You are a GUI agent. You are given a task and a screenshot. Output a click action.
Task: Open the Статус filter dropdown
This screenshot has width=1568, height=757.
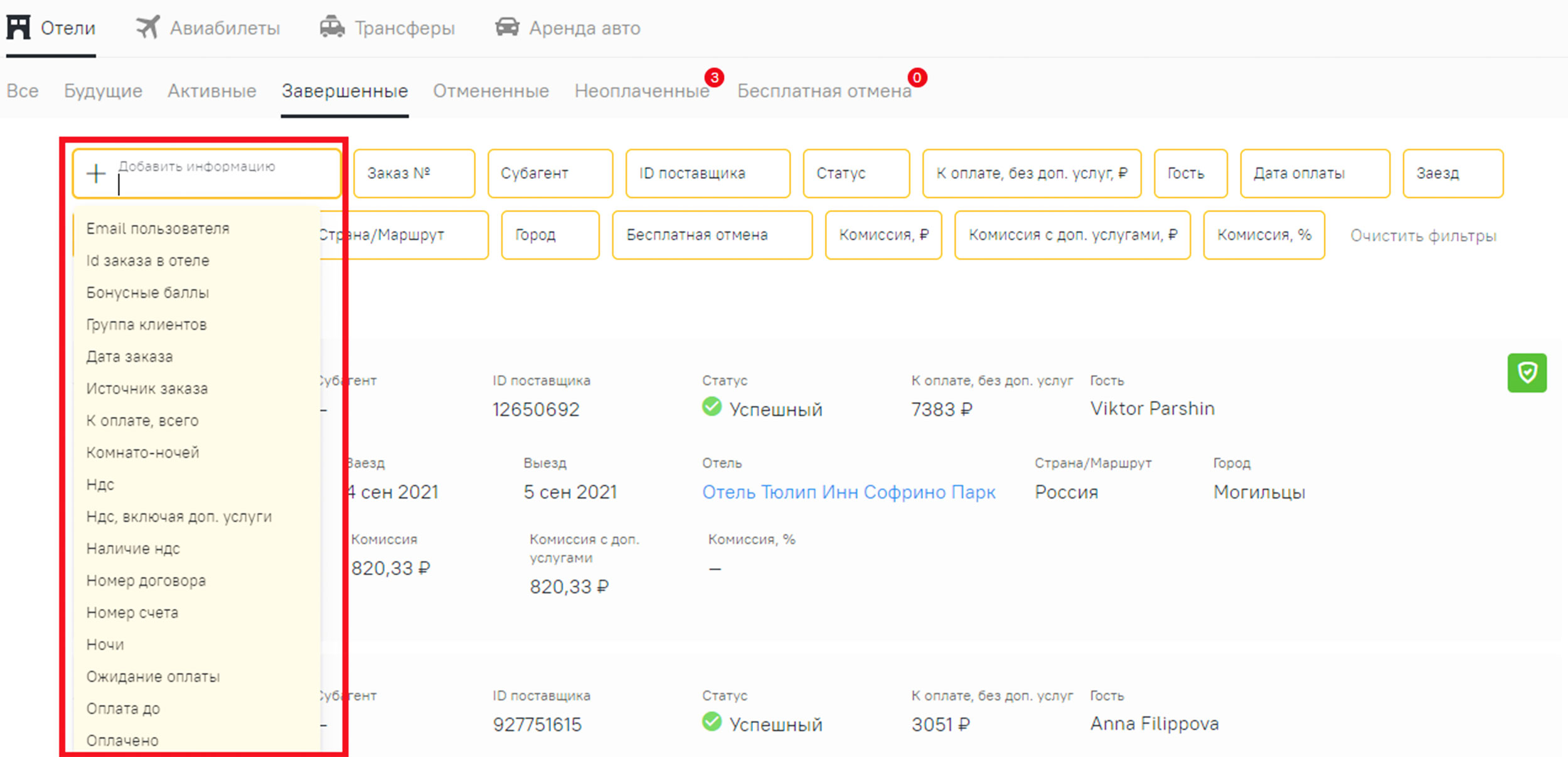pyautogui.click(x=856, y=174)
